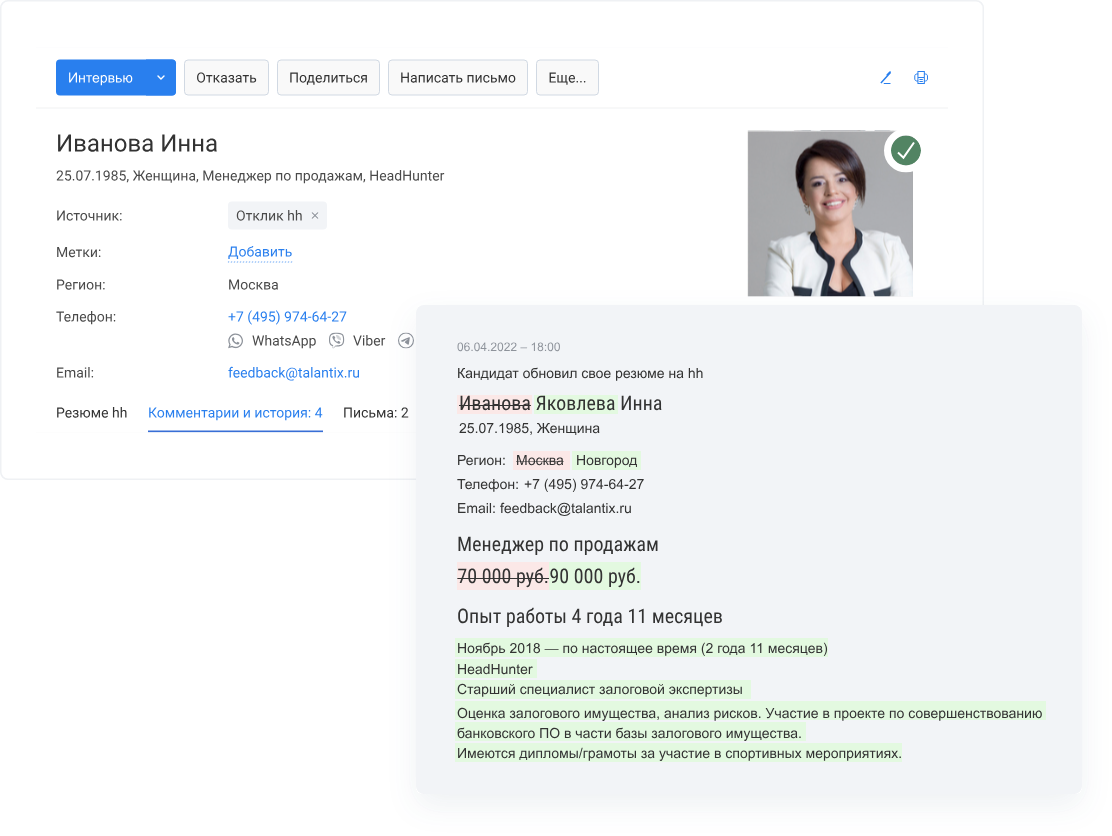The width and height of the screenshot is (1112, 836).
Task: Remove the 'Отклик hh' source tag
Action: [x=315, y=216]
